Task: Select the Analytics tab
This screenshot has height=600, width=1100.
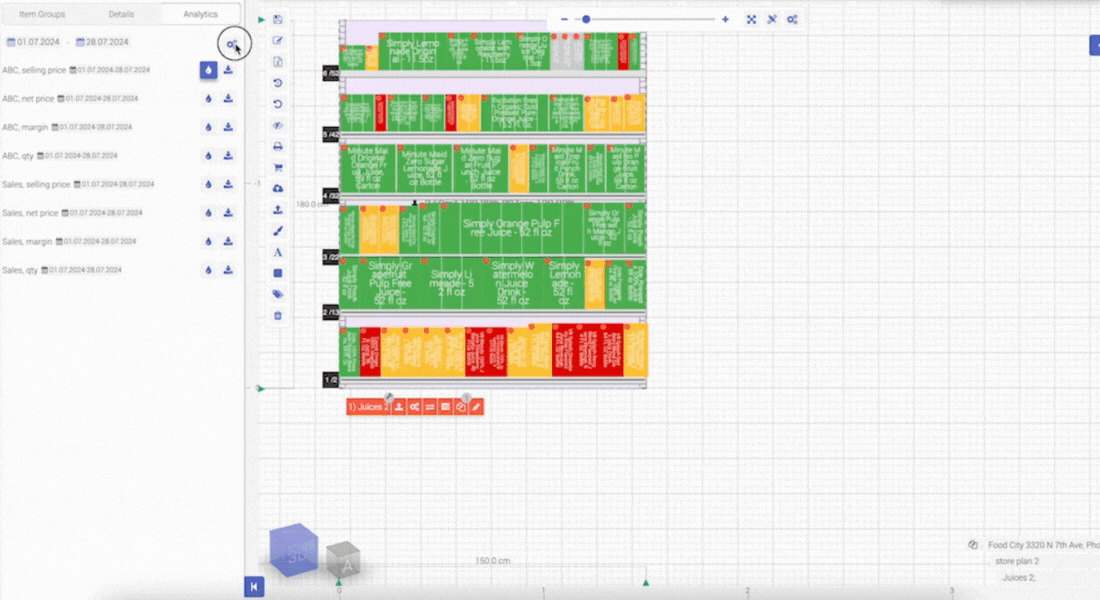Action: (201, 14)
